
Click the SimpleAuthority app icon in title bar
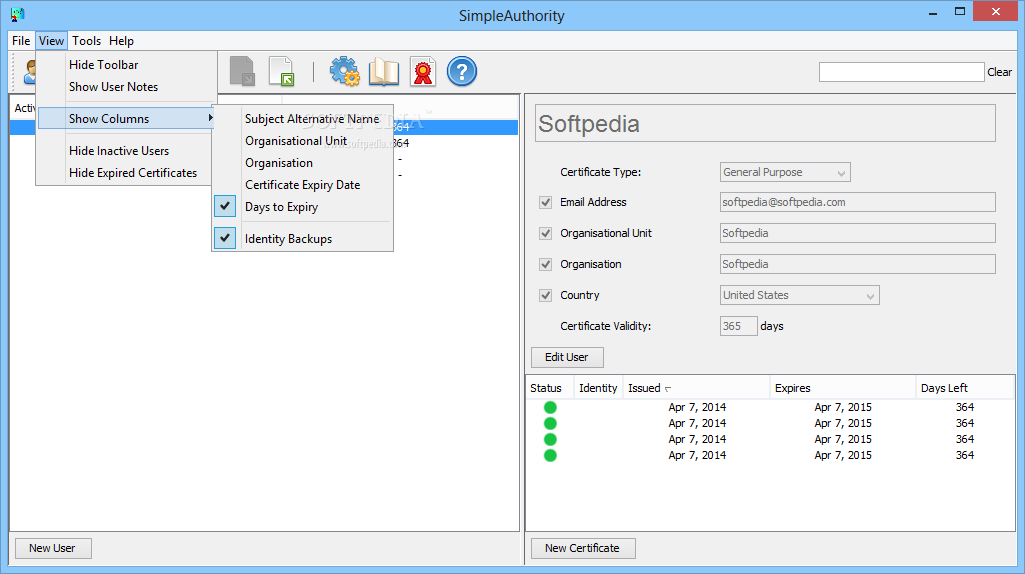(17, 14)
